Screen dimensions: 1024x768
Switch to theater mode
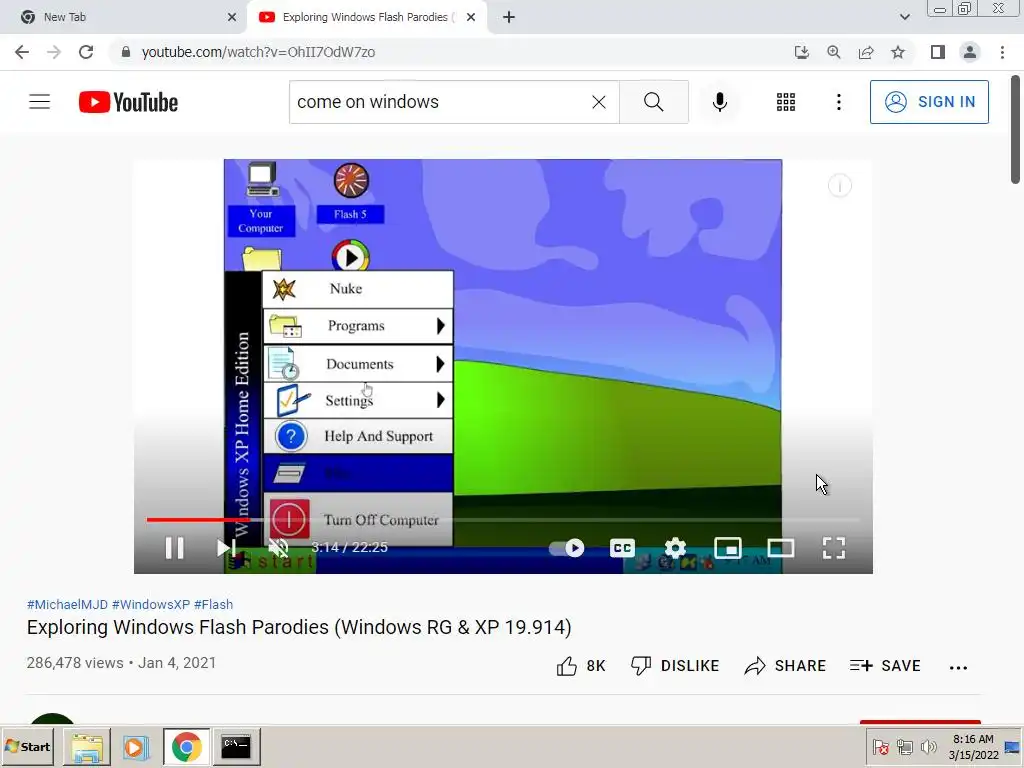[x=780, y=548]
